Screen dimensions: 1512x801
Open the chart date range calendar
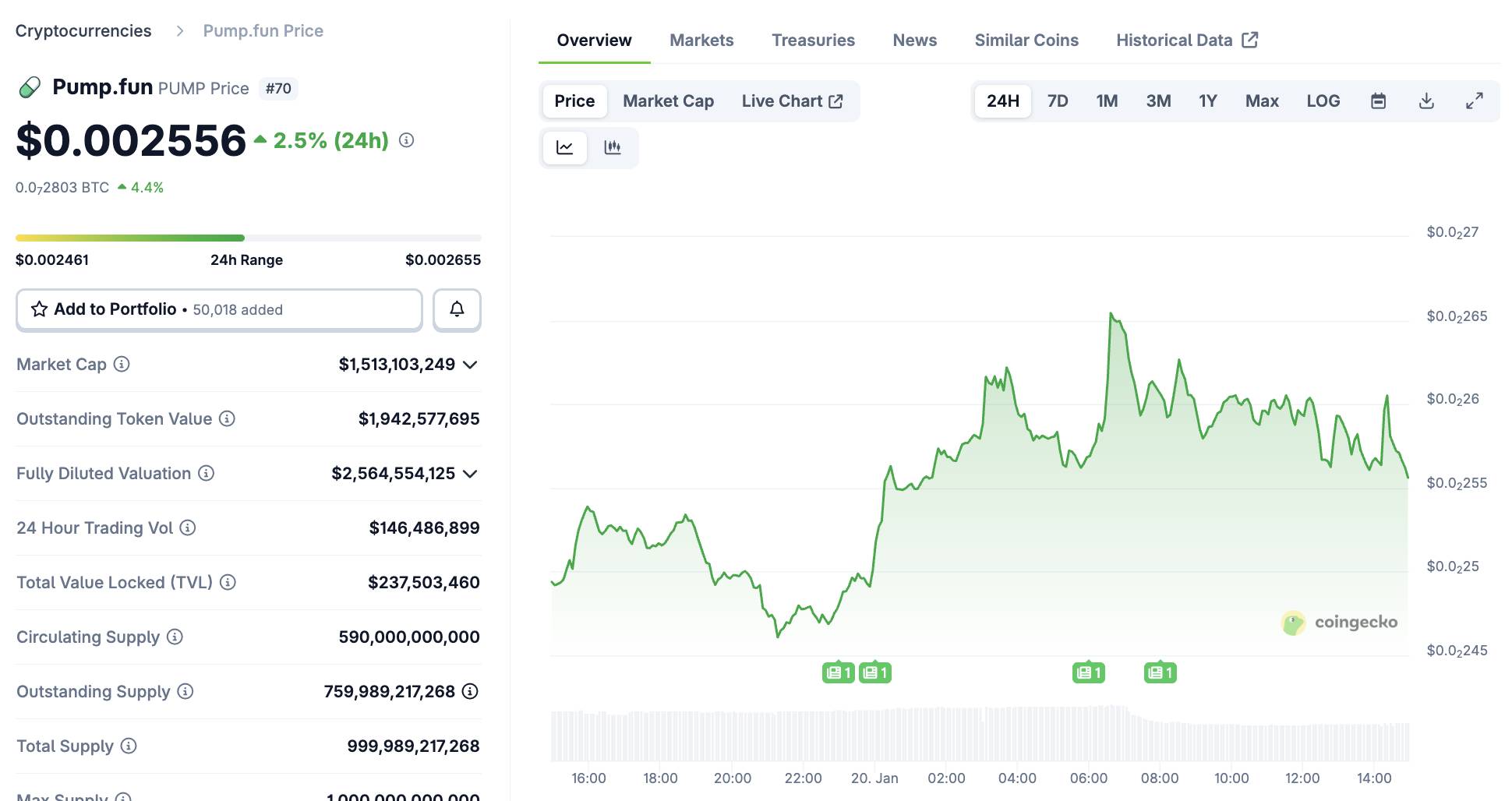(x=1378, y=101)
